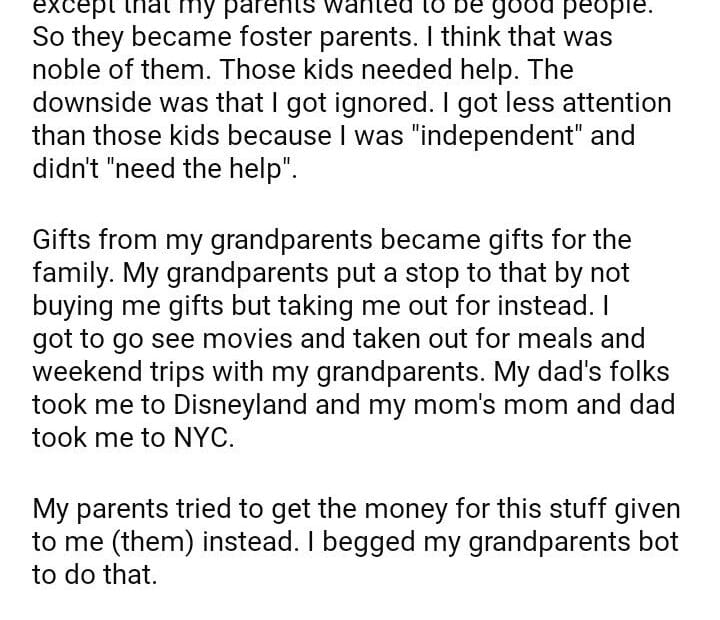The height and width of the screenshot is (620, 720).
Task: Click the word "stuff" in the last paragraph
Action: pyautogui.click(x=551, y=509)
